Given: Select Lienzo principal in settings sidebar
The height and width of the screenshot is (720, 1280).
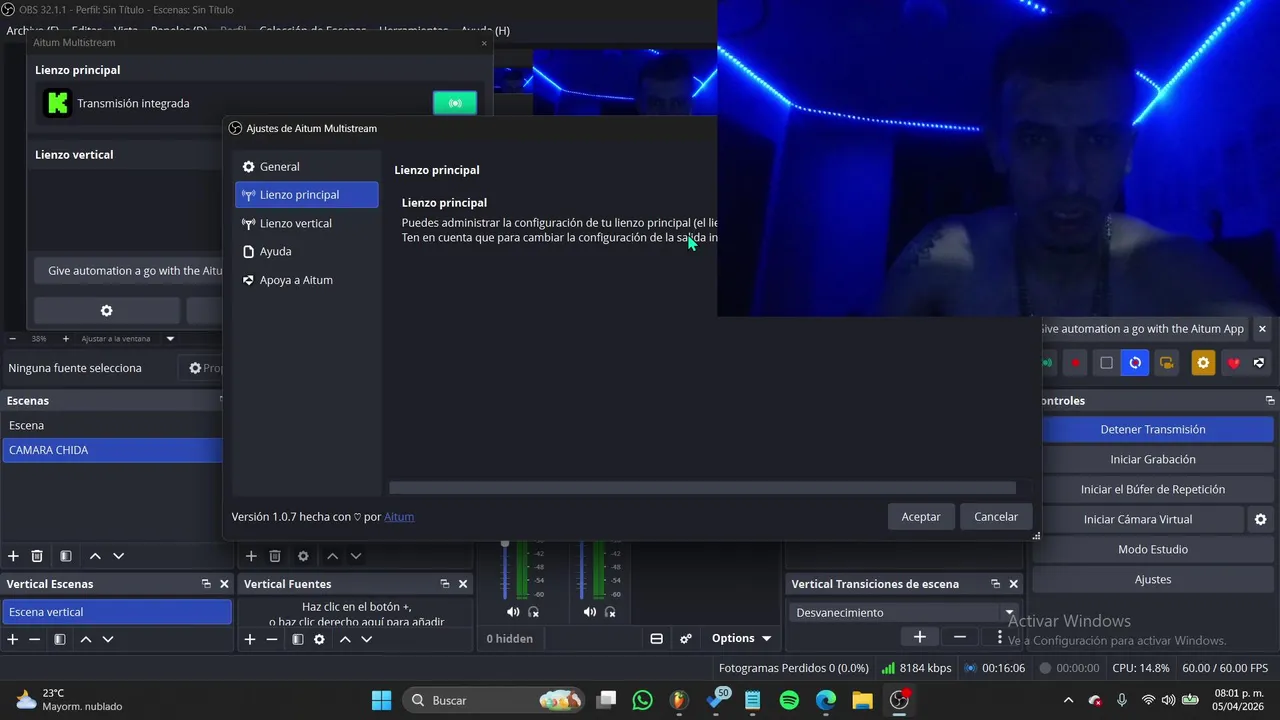Looking at the screenshot, I should (x=306, y=195).
